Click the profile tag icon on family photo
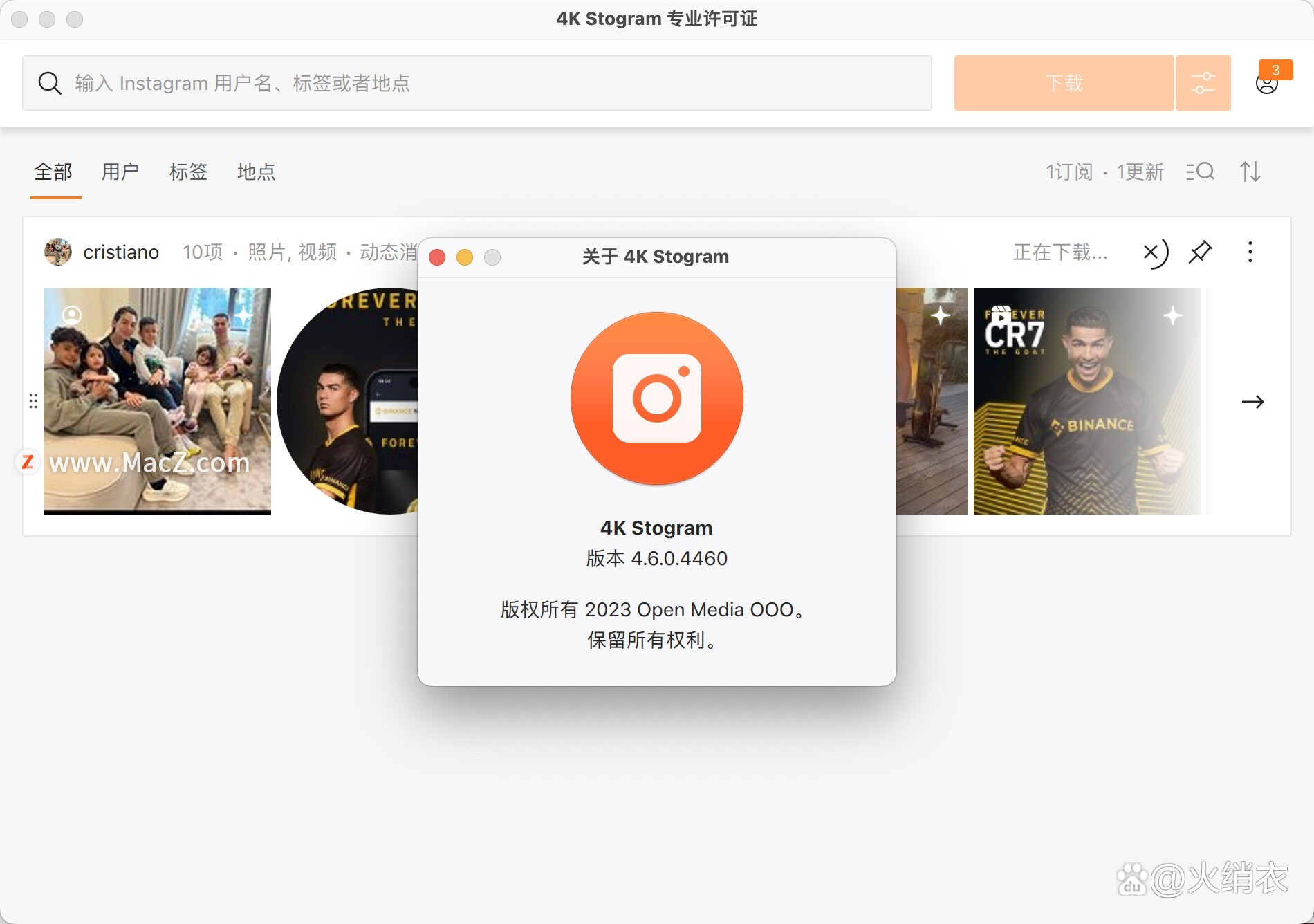1314x924 pixels. (x=72, y=315)
